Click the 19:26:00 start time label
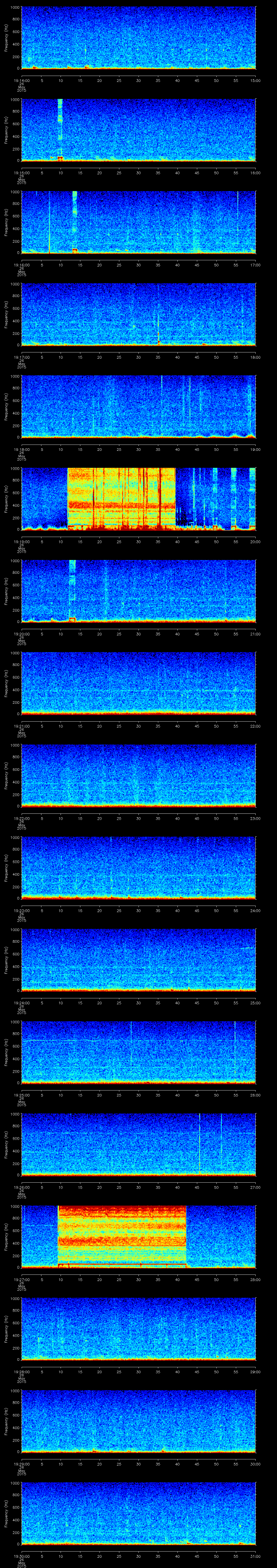This screenshot has height=1568, width=277. (x=21, y=1187)
